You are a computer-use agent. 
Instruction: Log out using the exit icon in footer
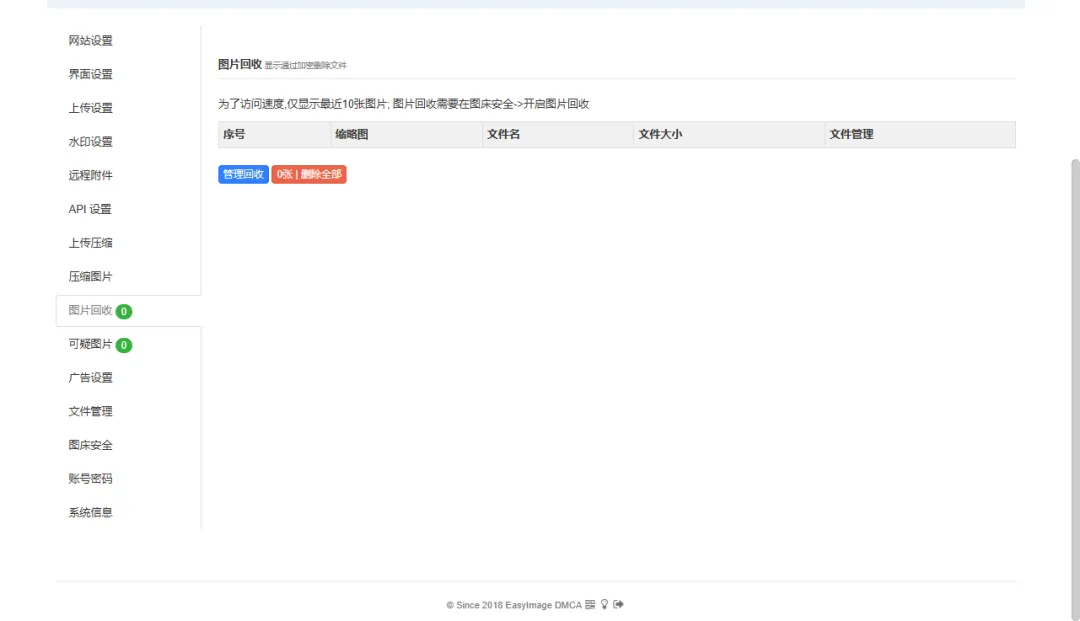(x=619, y=604)
